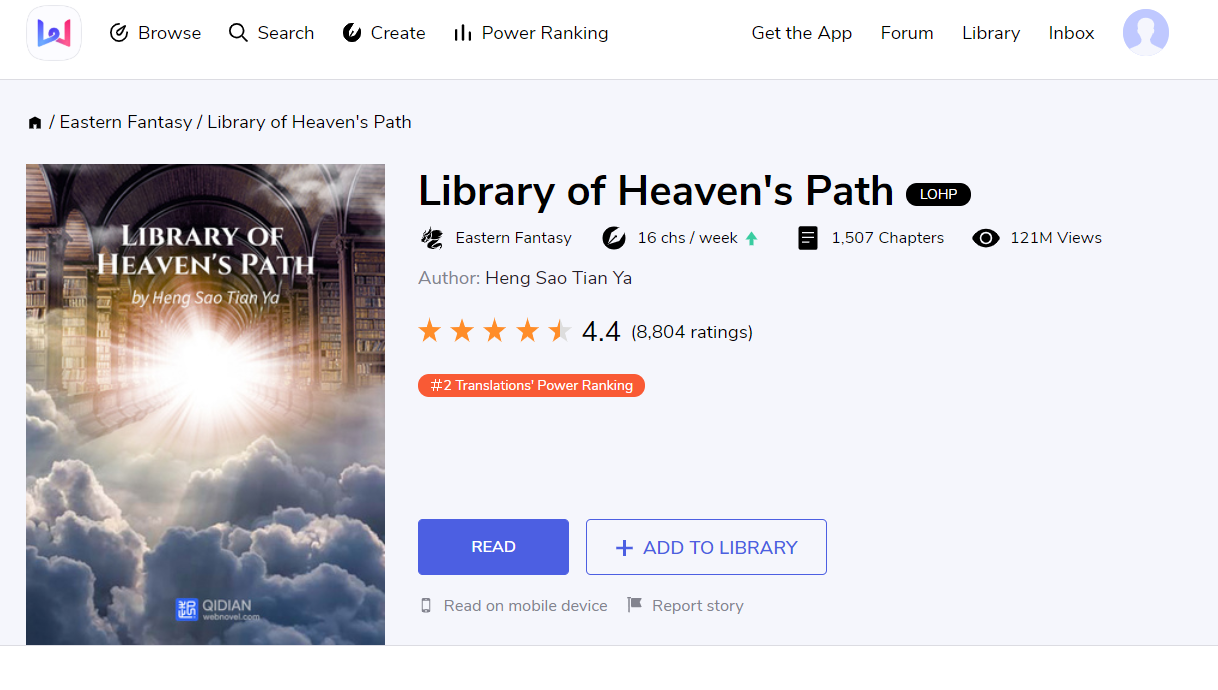Click the 121M Views text

point(1056,238)
